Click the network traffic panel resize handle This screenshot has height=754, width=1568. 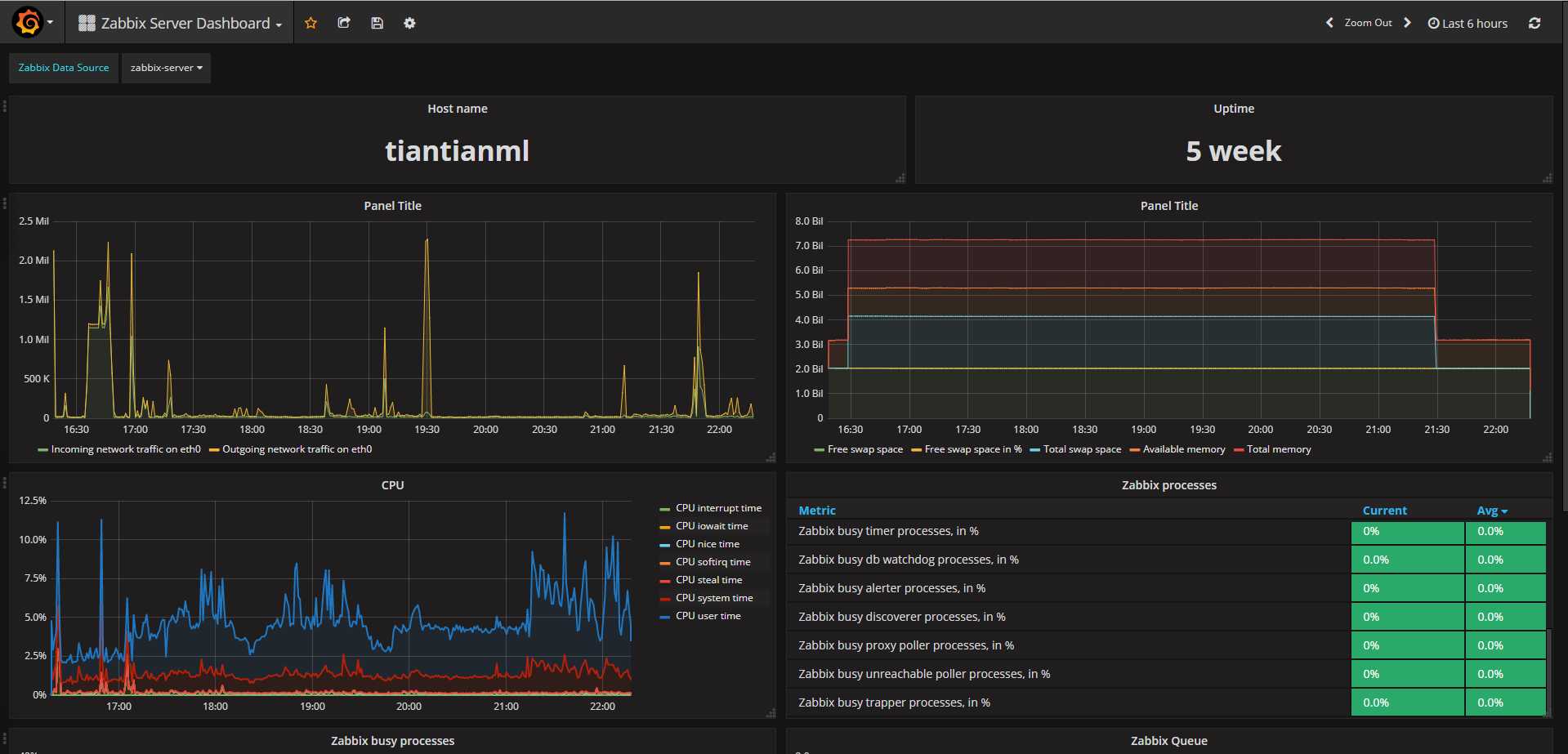pos(771,457)
